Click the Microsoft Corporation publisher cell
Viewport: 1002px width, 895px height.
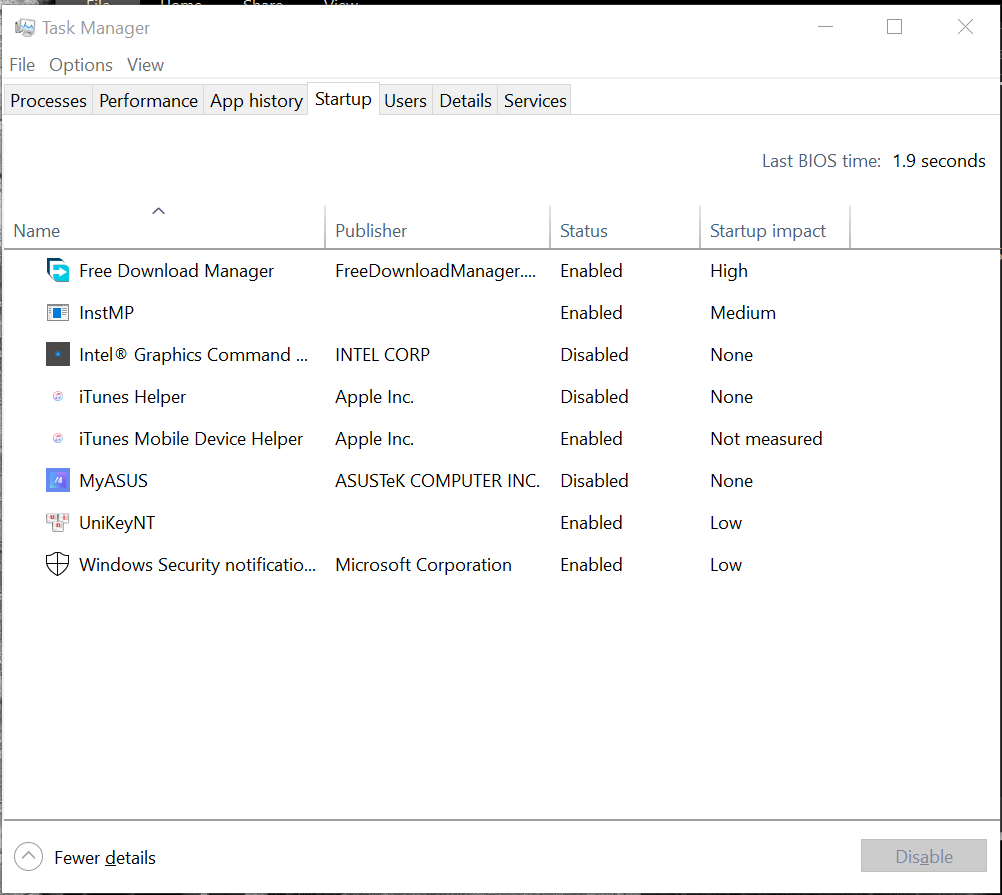pos(423,565)
